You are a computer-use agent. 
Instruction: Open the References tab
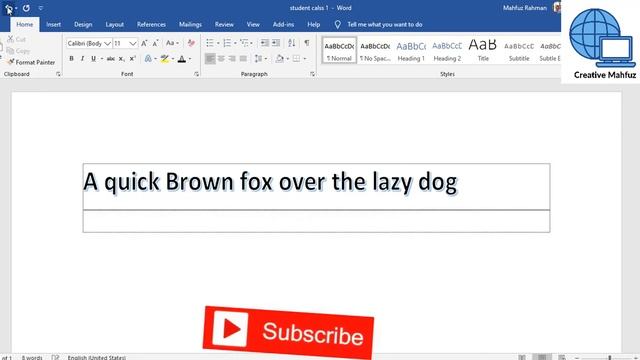pyautogui.click(x=151, y=24)
